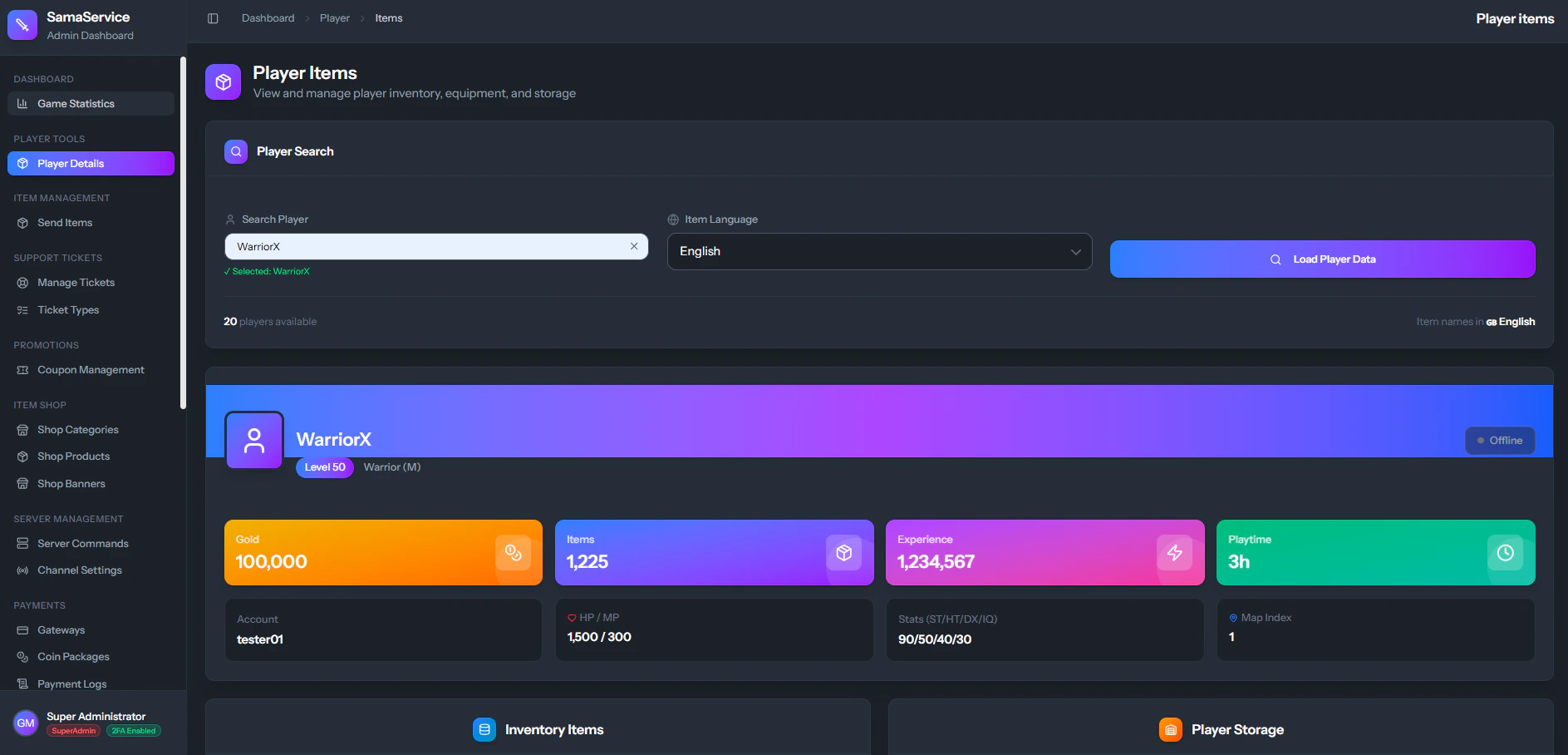Click the WarriorX avatar icon
Viewport: 1568px width, 755px height.
(254, 440)
